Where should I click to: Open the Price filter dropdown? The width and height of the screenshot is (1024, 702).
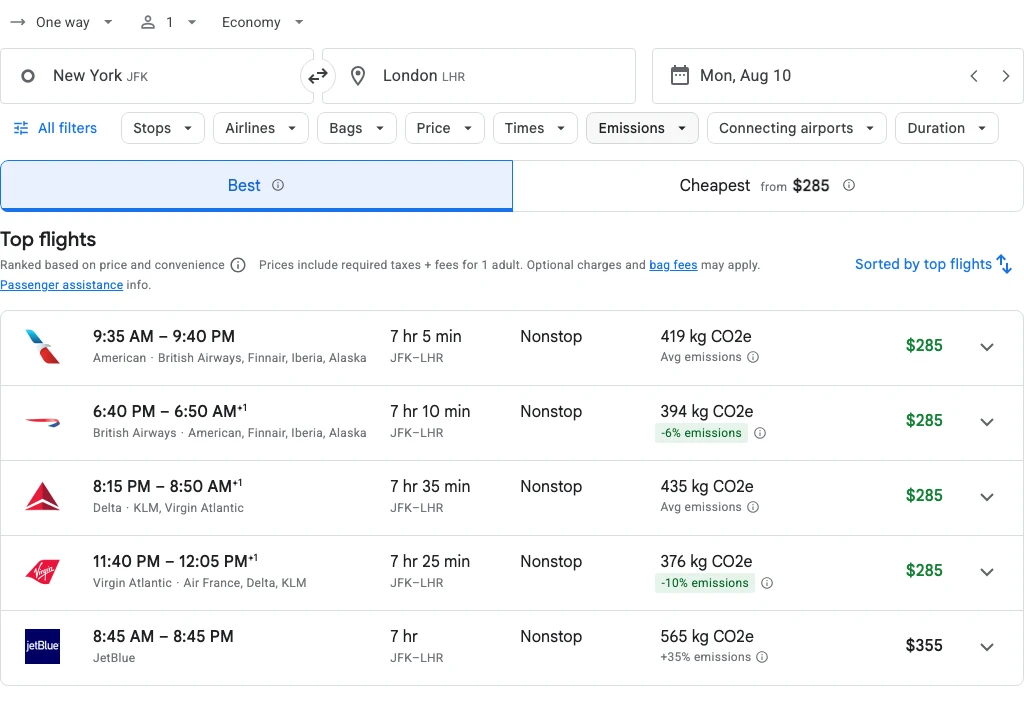(445, 128)
